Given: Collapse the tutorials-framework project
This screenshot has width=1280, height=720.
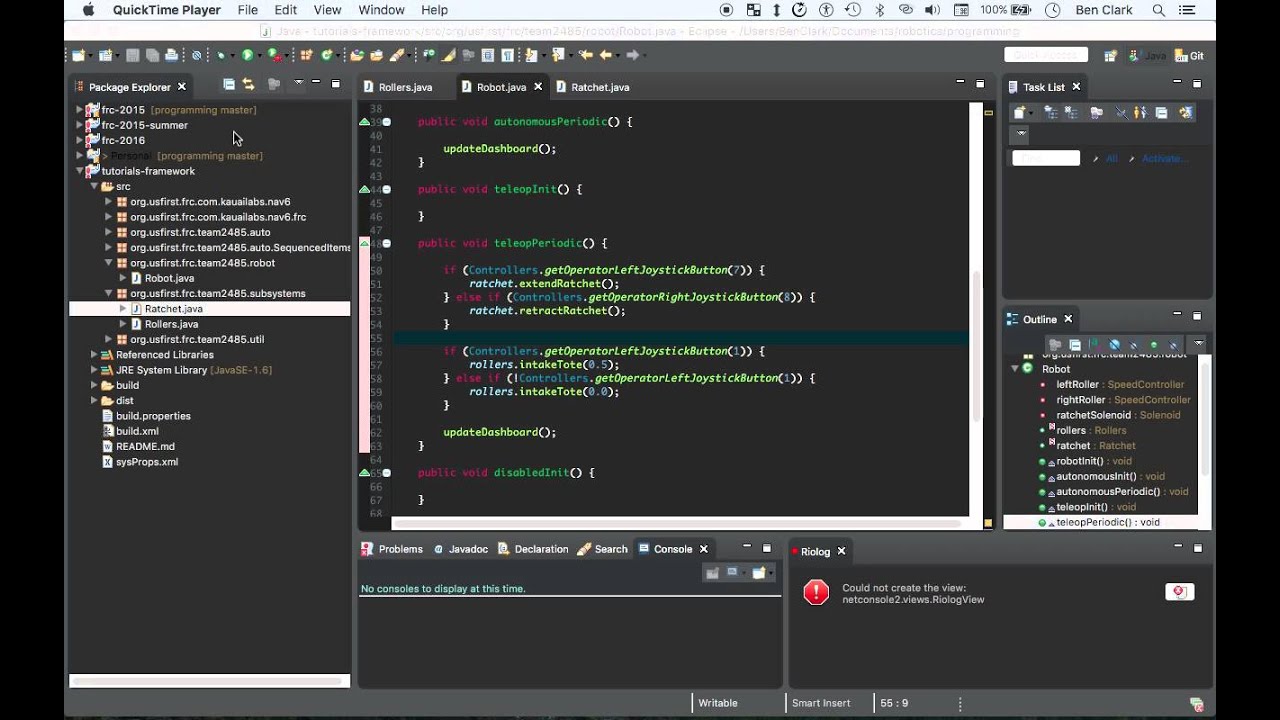Looking at the screenshot, I should coord(80,171).
